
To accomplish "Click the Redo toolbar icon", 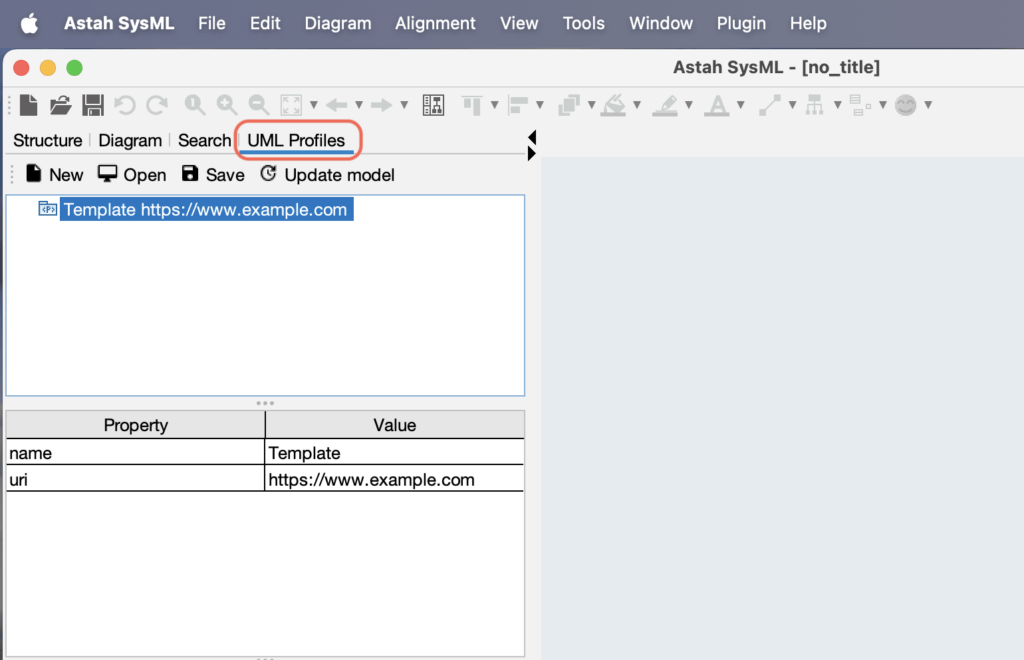I will click(156, 104).
